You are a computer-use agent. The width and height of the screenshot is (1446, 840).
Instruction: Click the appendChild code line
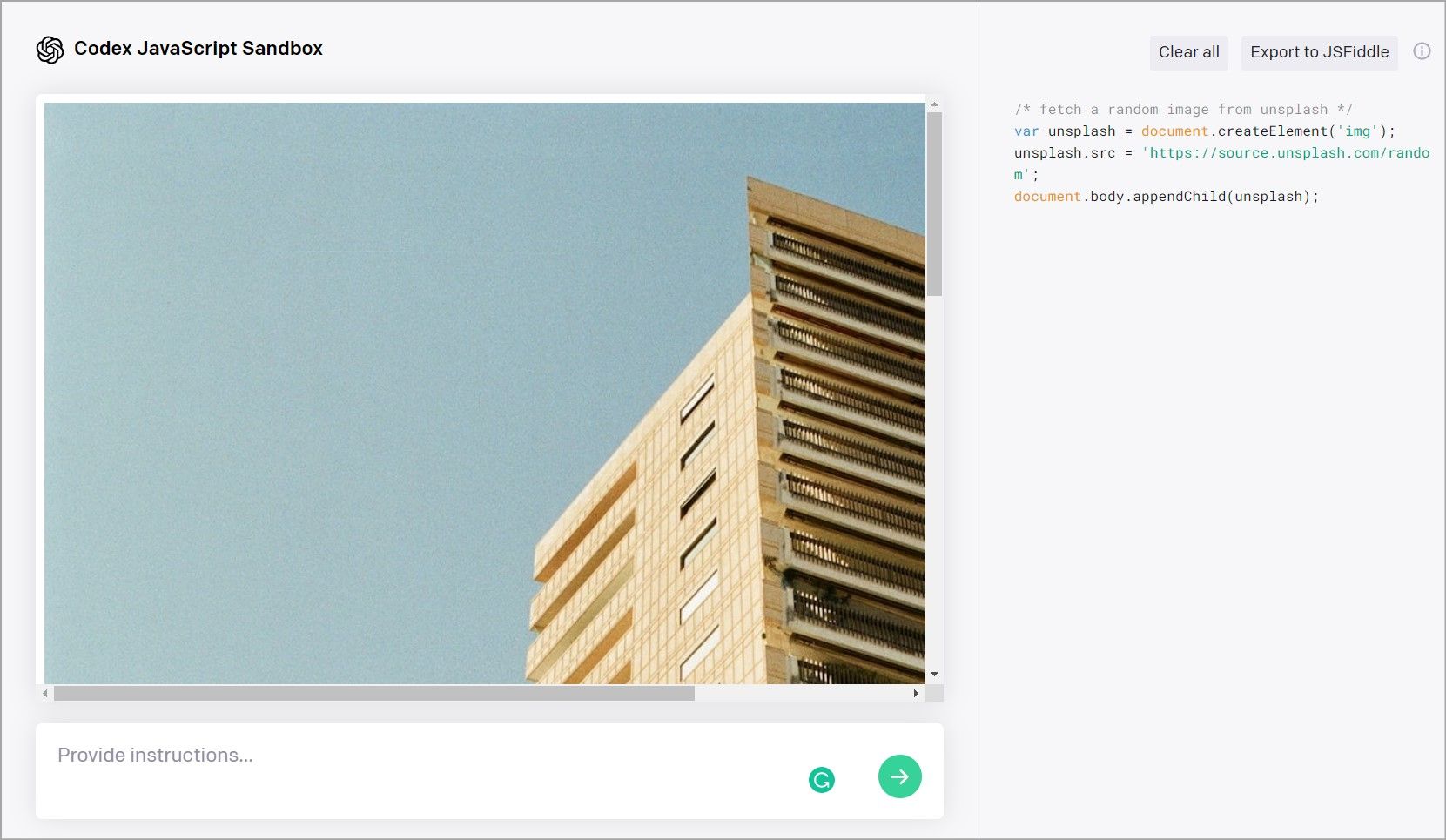click(x=1166, y=196)
